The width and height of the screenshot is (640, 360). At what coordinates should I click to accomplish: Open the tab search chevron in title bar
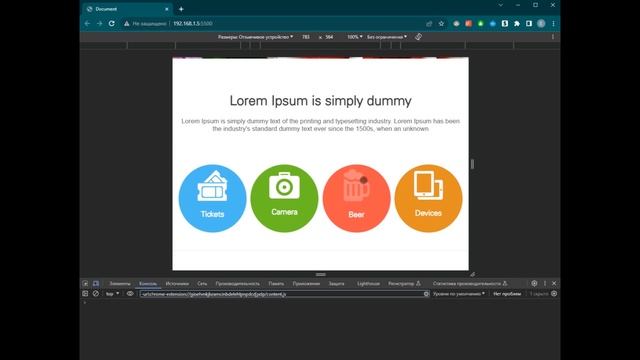tap(501, 5)
